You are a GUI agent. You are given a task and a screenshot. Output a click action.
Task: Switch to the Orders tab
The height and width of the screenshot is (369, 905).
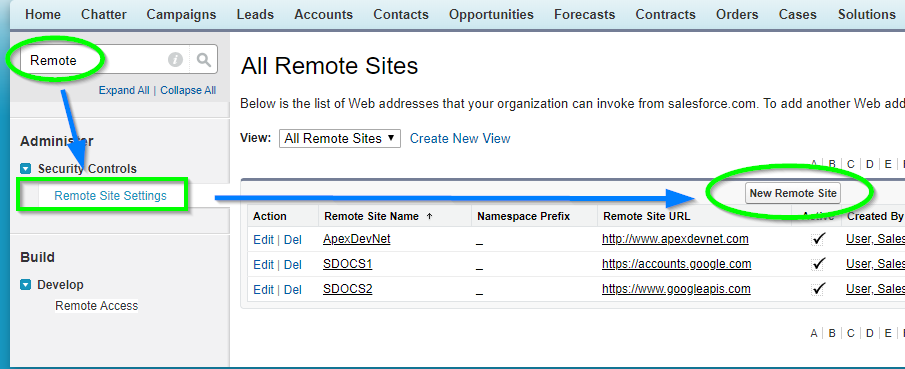[737, 14]
